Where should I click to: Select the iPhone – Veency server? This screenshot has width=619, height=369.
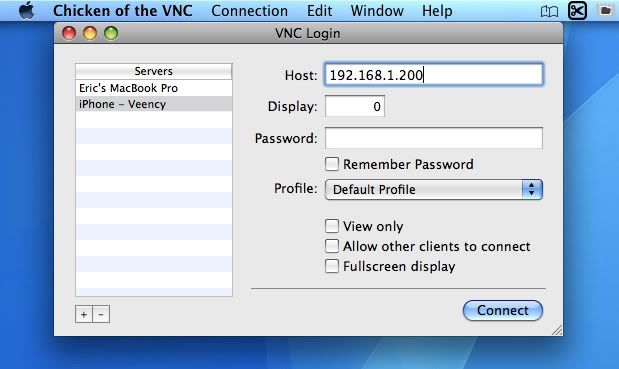coord(154,104)
